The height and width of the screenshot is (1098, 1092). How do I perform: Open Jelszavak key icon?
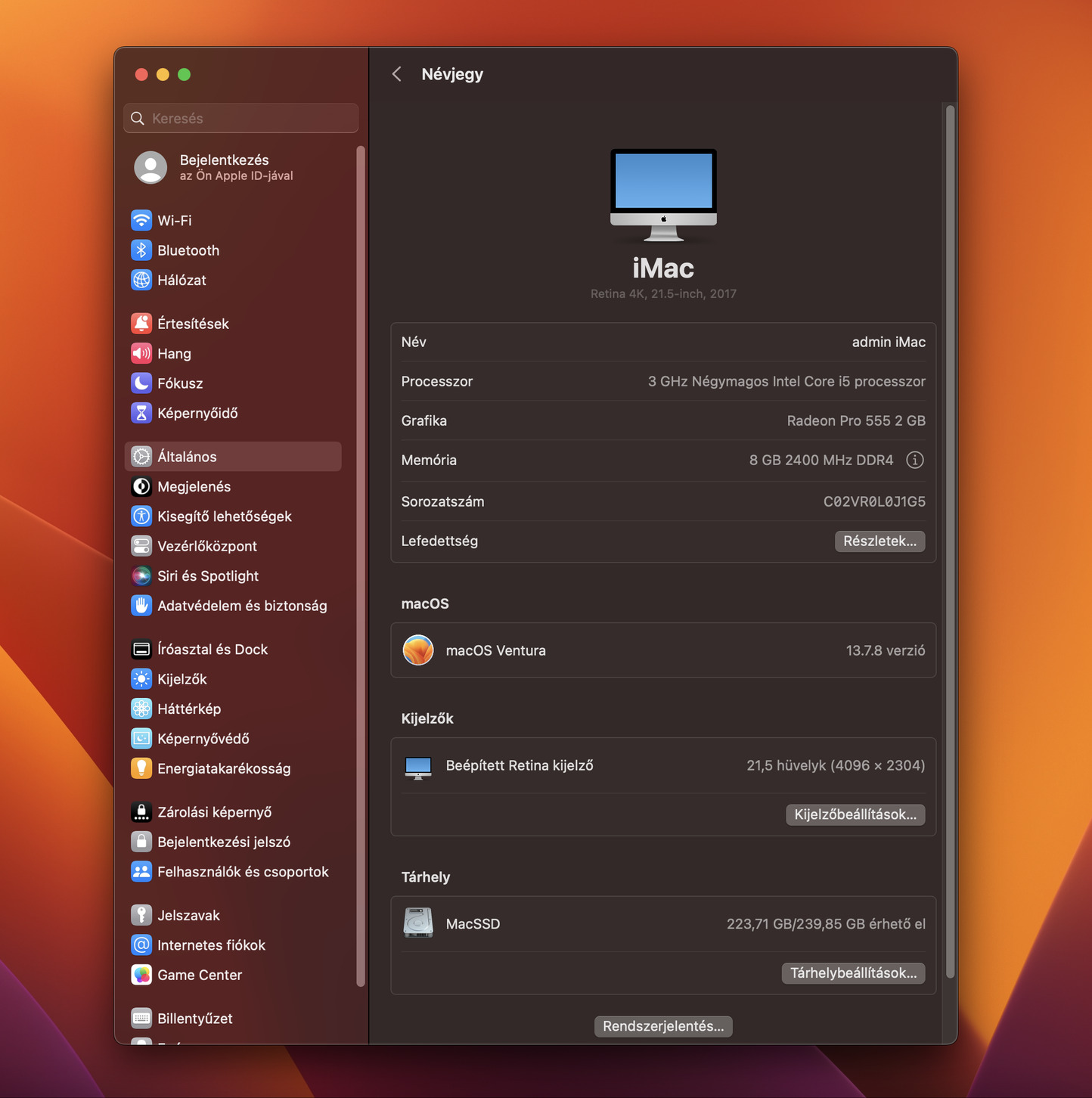pos(141,915)
